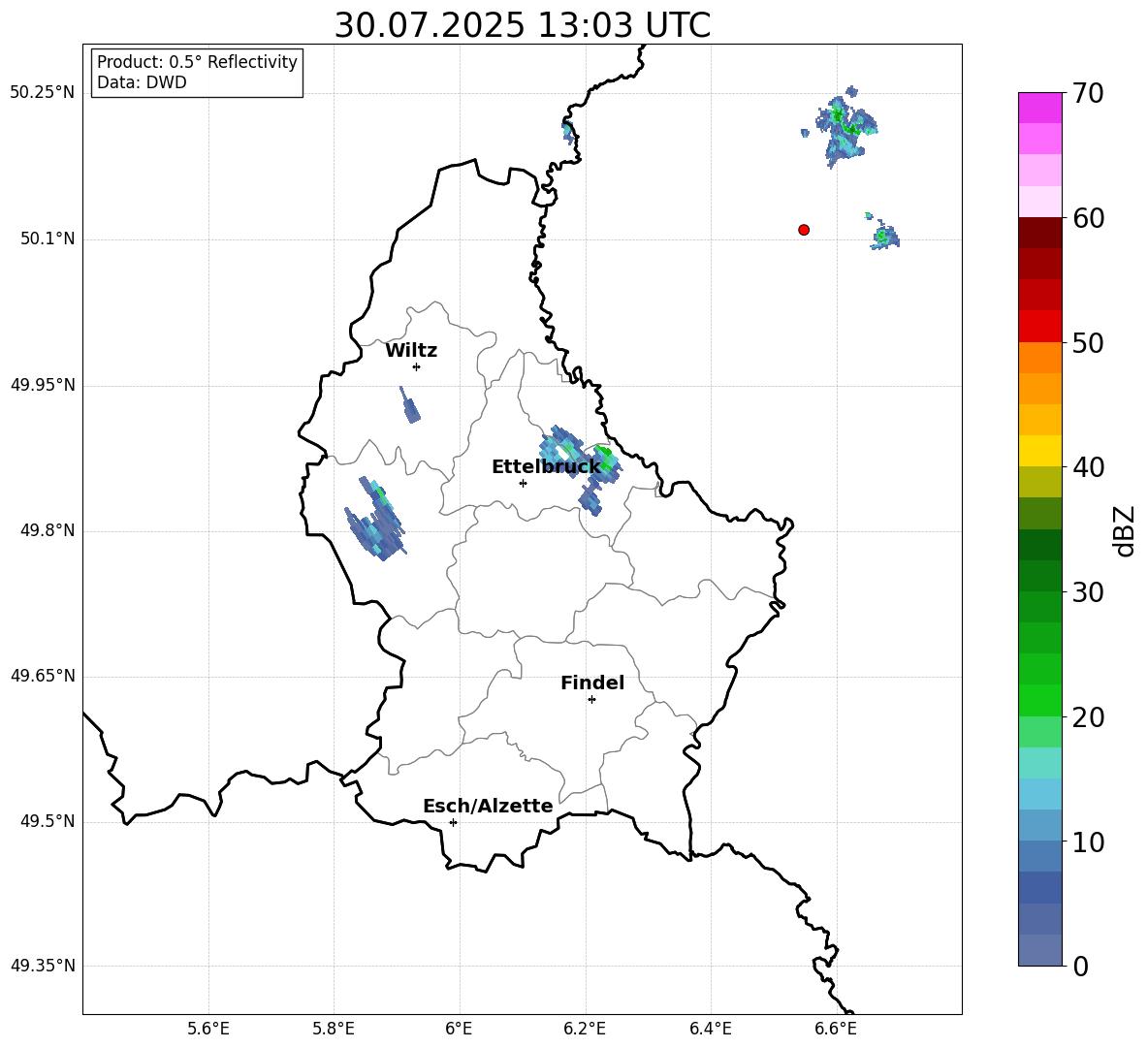Click the radar echo south of Wiltz
Screen dimensions: 1148x1048
[x=410, y=405]
